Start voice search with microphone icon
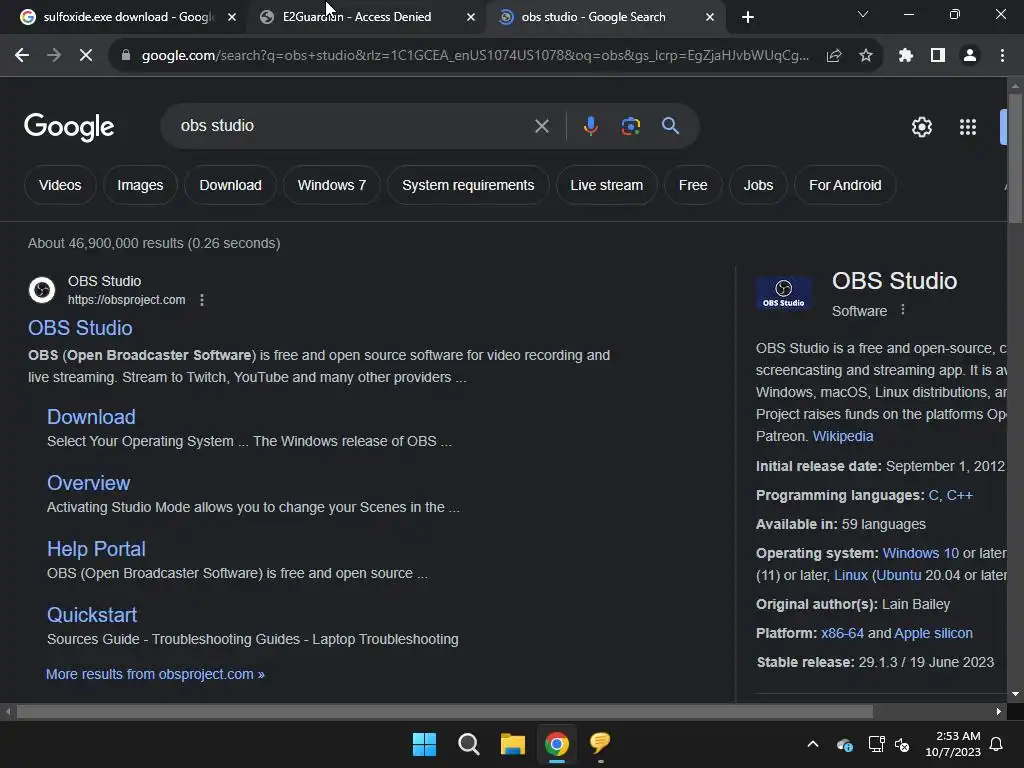Image resolution: width=1024 pixels, height=768 pixels. (x=590, y=126)
